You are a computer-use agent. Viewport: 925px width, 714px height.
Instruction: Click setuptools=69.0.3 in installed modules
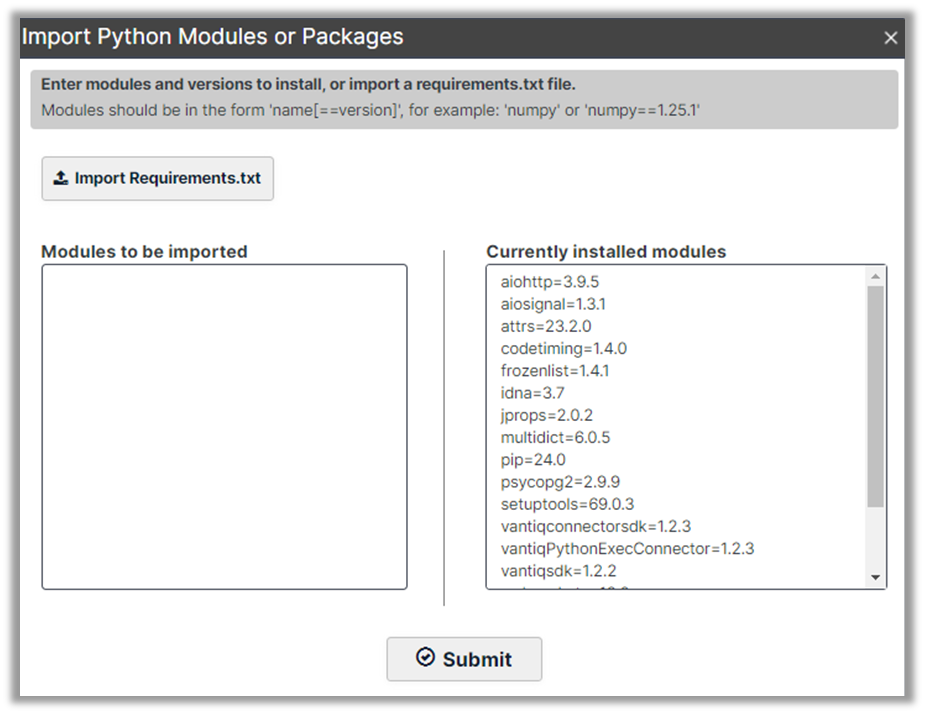567,504
